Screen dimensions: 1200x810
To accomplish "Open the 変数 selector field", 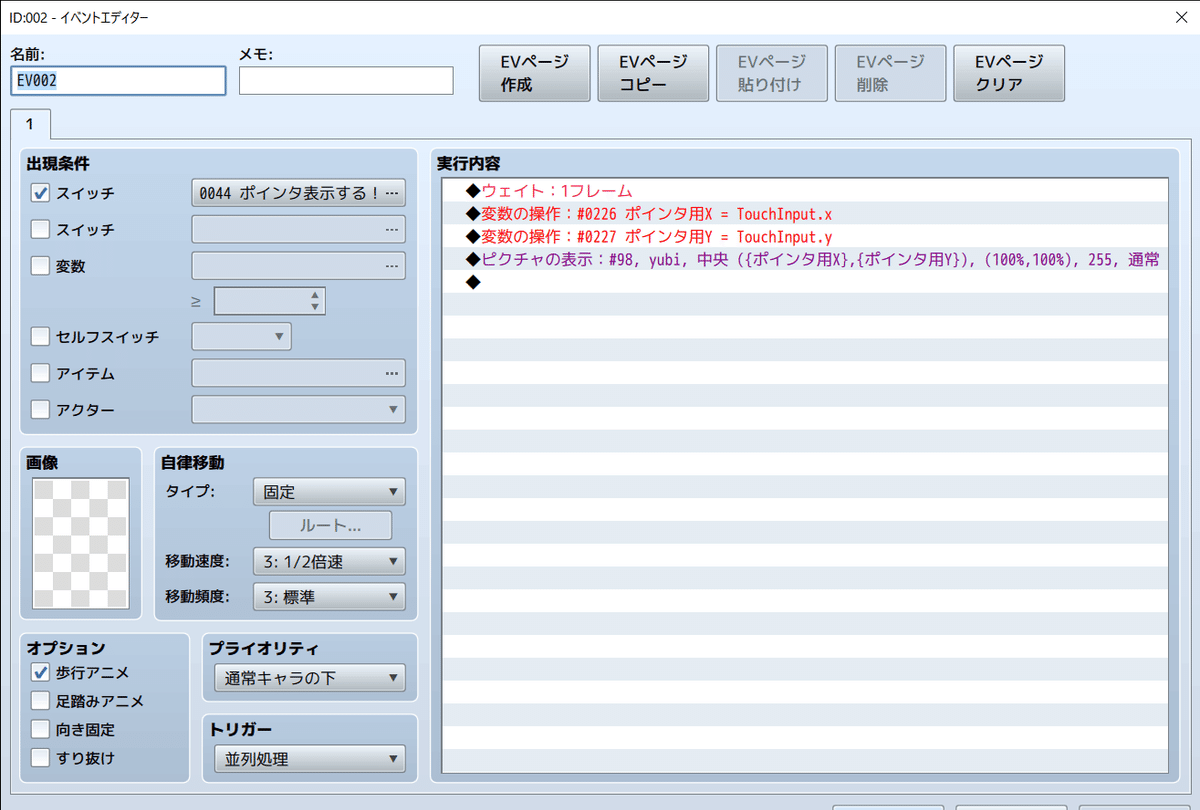I will 298,265.
